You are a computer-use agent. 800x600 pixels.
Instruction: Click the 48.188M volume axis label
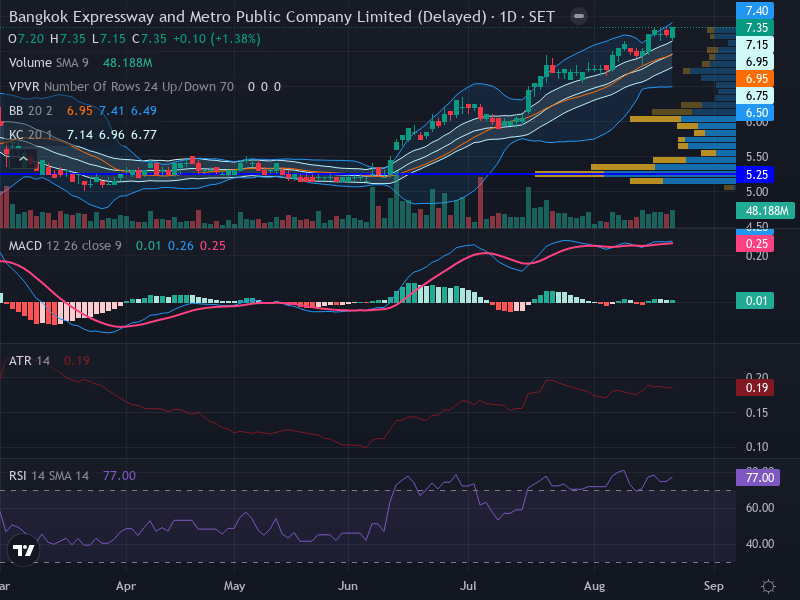point(765,211)
